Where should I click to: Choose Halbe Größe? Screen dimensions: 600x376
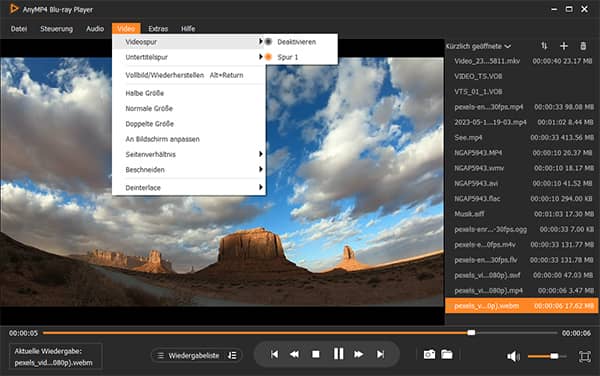click(x=188, y=93)
